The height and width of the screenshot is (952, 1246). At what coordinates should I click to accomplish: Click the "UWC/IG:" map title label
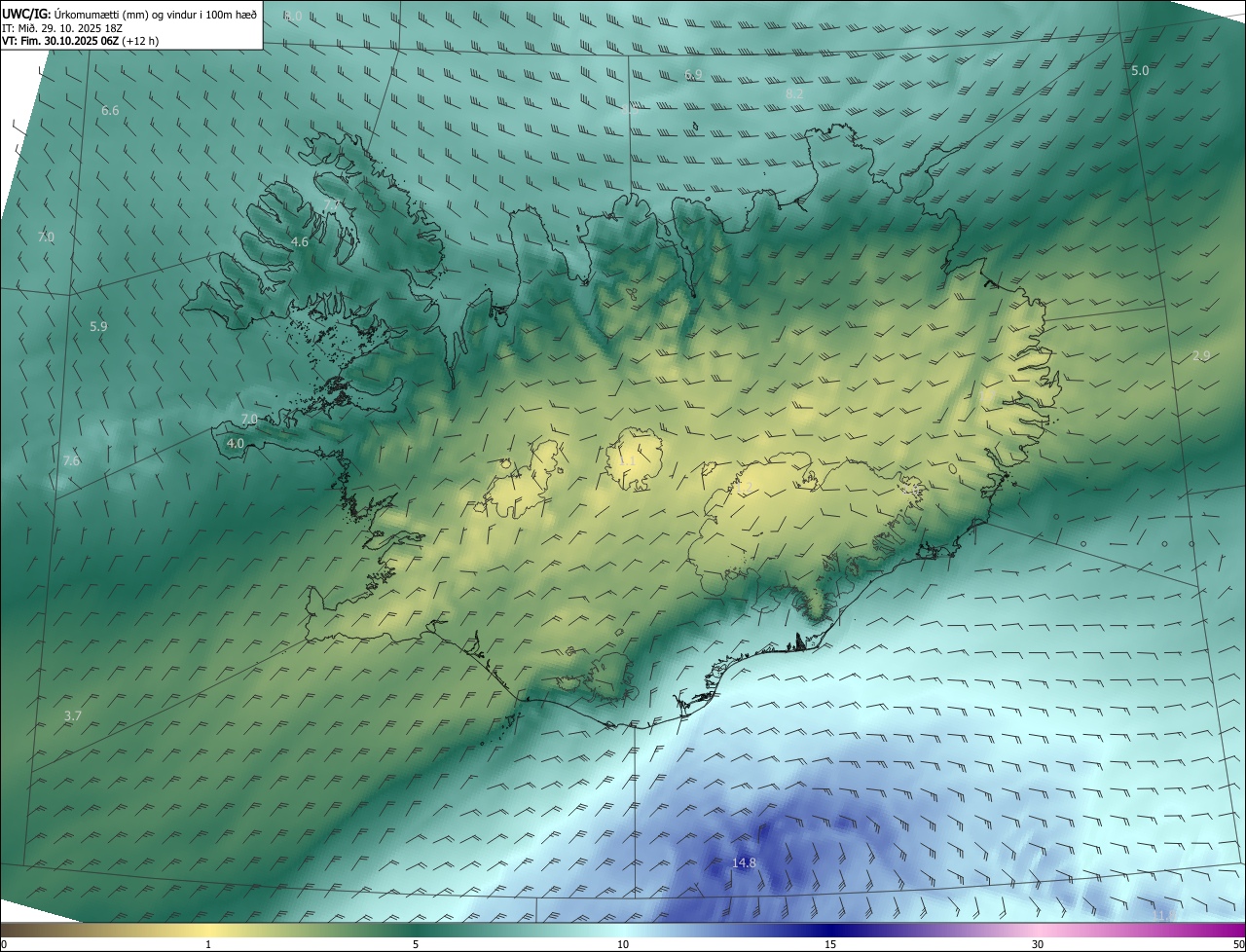coord(27,14)
